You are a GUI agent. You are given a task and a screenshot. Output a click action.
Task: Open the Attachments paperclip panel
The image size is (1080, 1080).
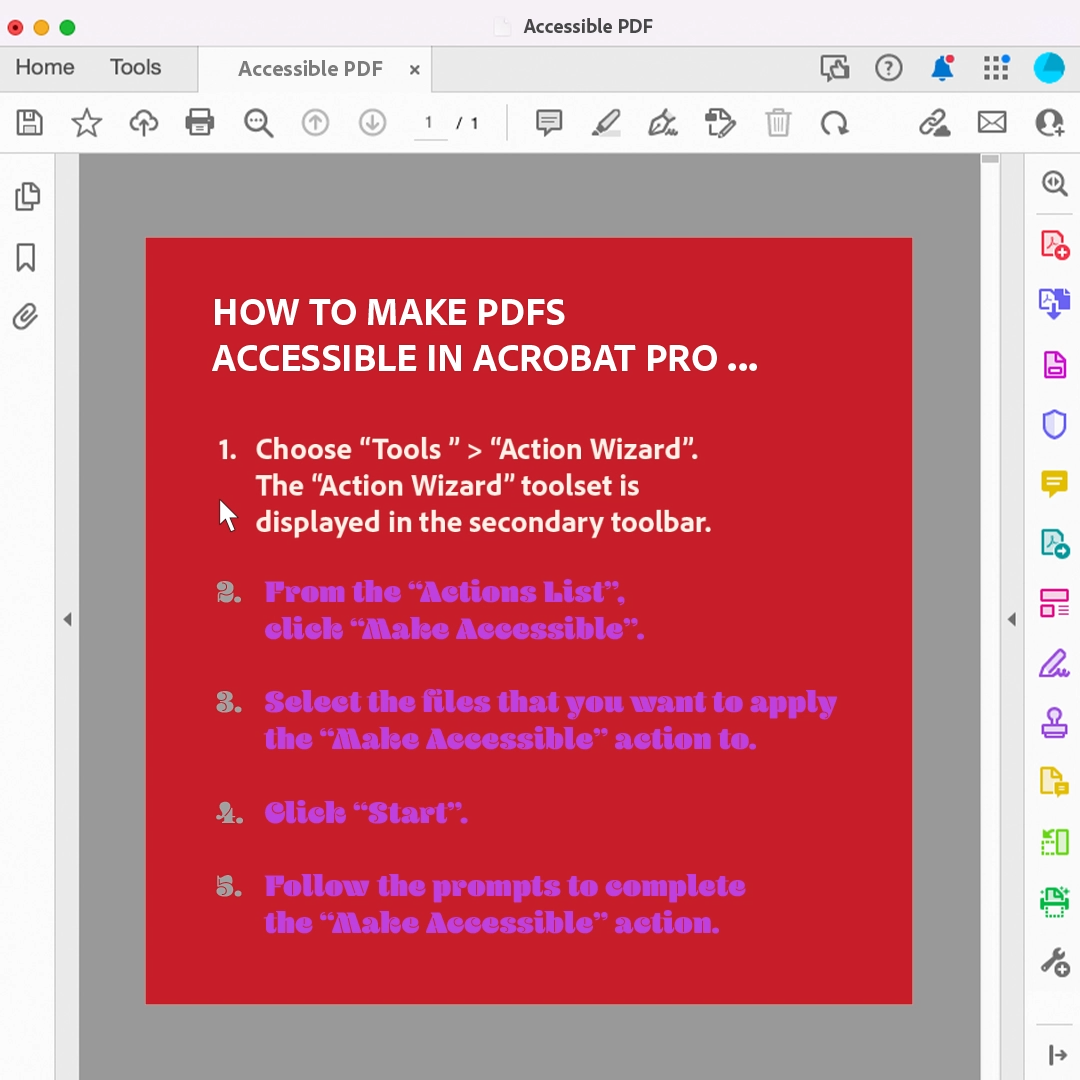click(x=26, y=317)
